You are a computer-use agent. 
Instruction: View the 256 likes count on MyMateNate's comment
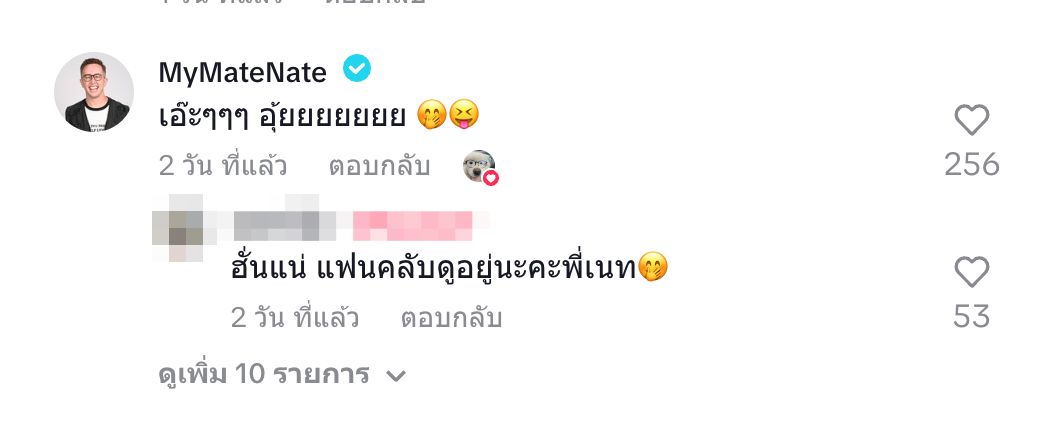(x=972, y=165)
